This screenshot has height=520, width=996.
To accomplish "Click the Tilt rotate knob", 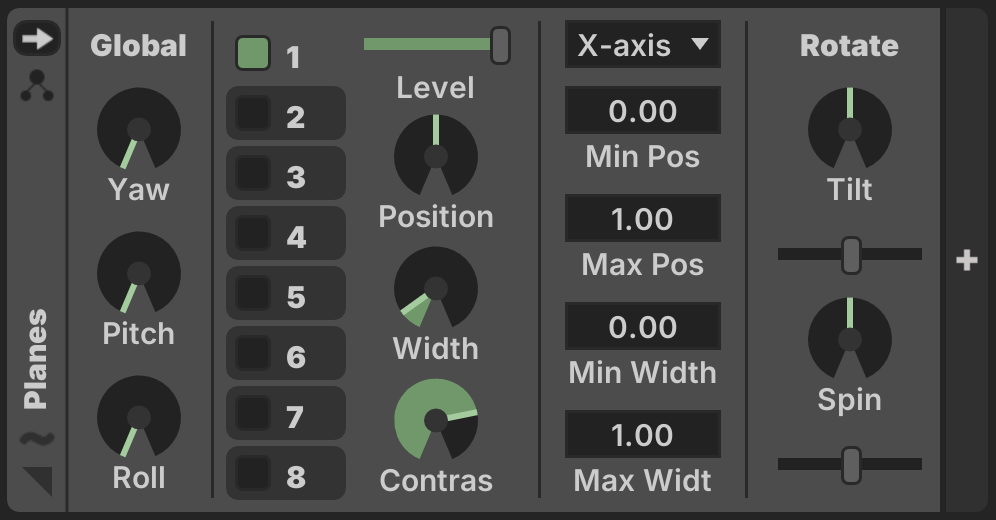I will tap(849, 130).
